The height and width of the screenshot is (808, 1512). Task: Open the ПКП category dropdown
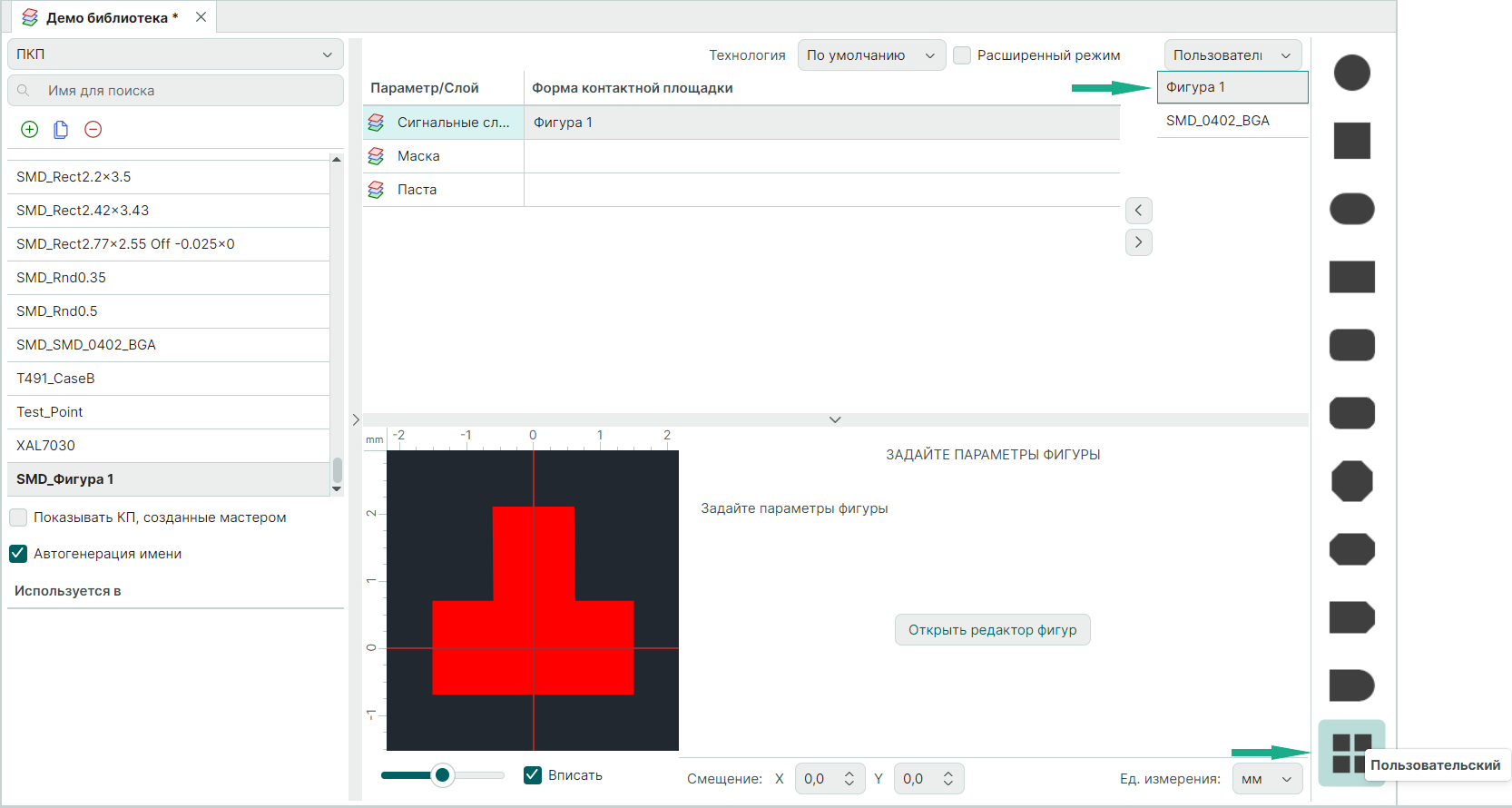coord(175,54)
